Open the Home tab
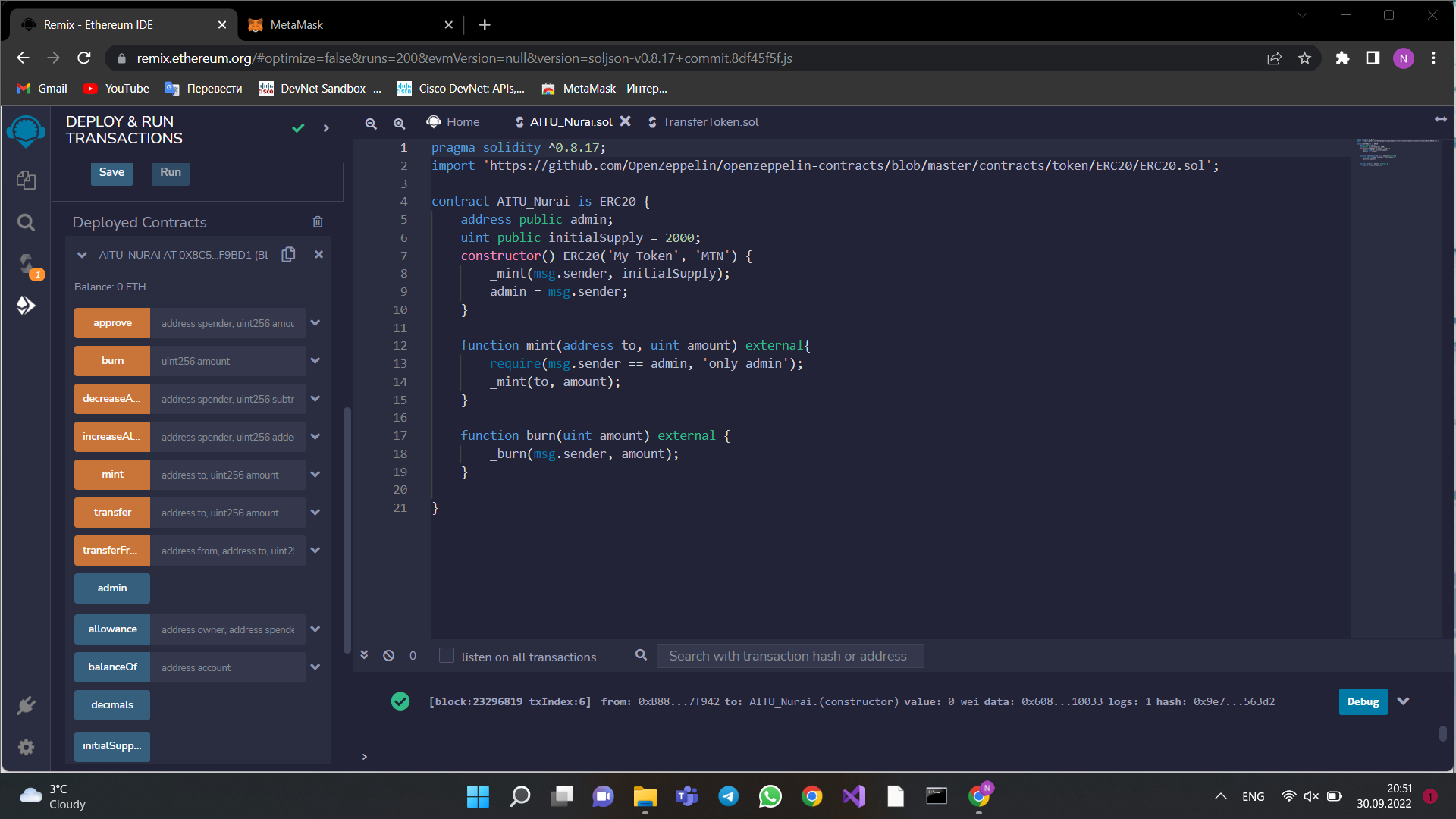This screenshot has height=819, width=1456. [x=461, y=121]
